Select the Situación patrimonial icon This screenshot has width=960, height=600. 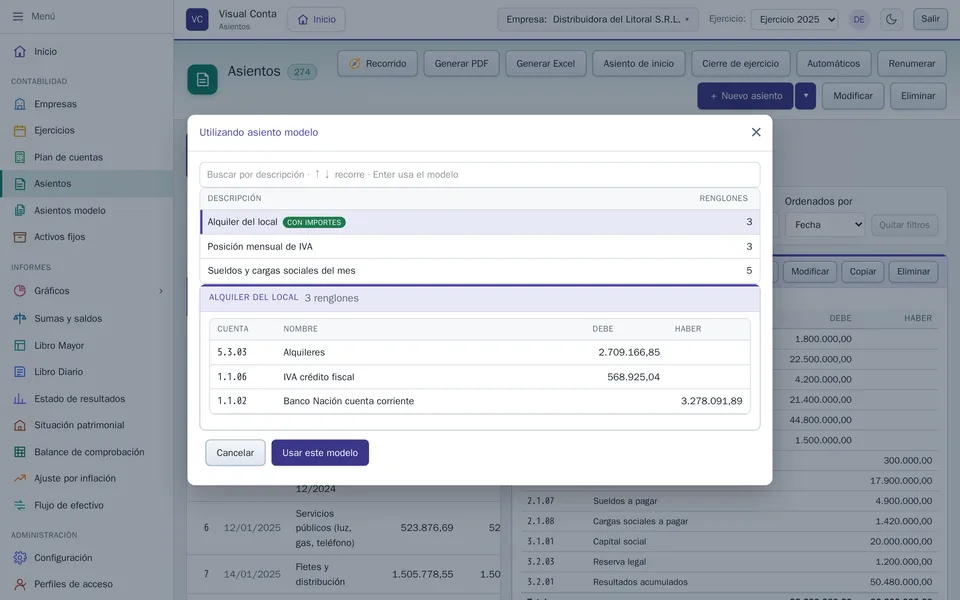(20, 425)
